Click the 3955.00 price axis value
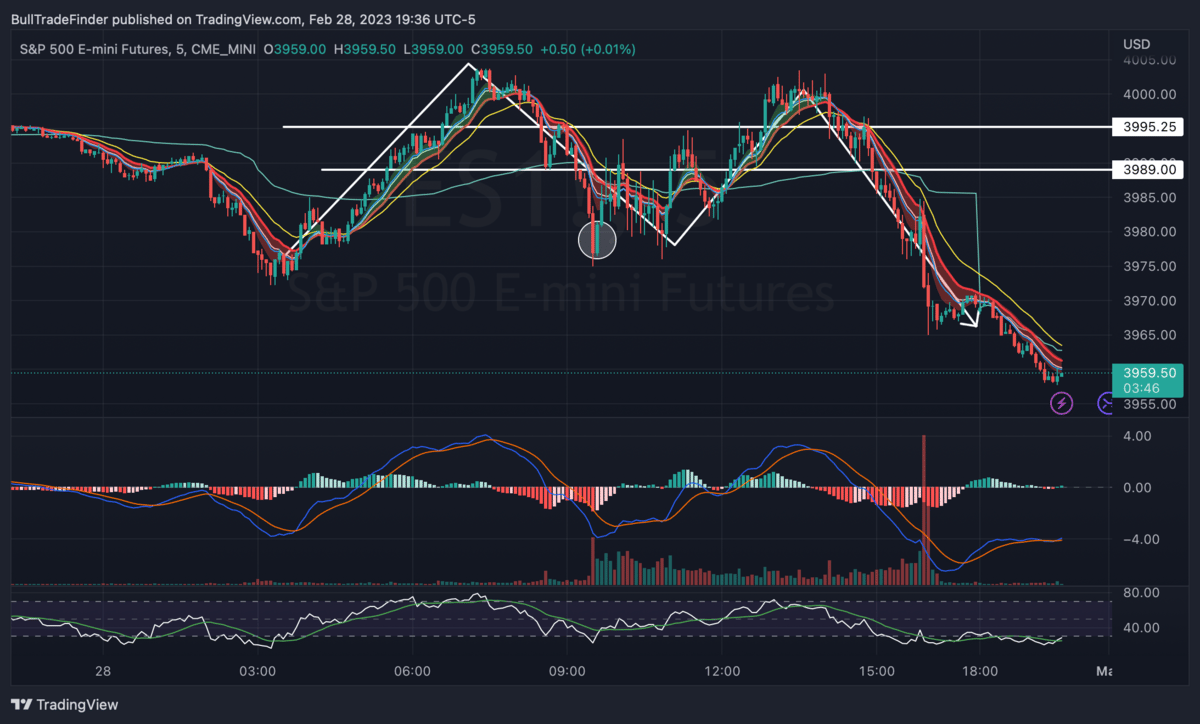The image size is (1200, 724). 1148,404
